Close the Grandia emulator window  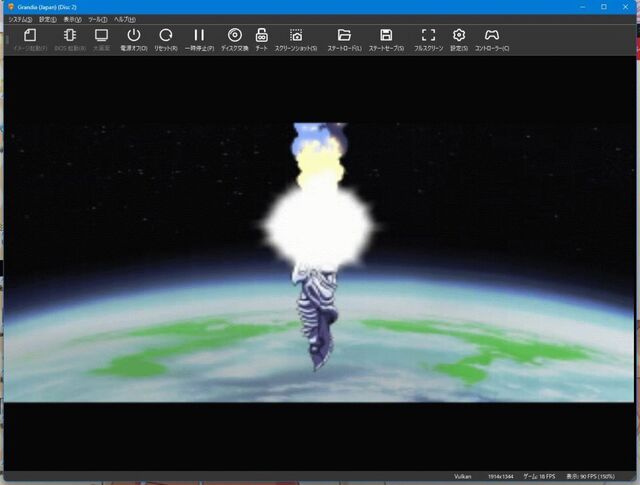(x=625, y=7)
